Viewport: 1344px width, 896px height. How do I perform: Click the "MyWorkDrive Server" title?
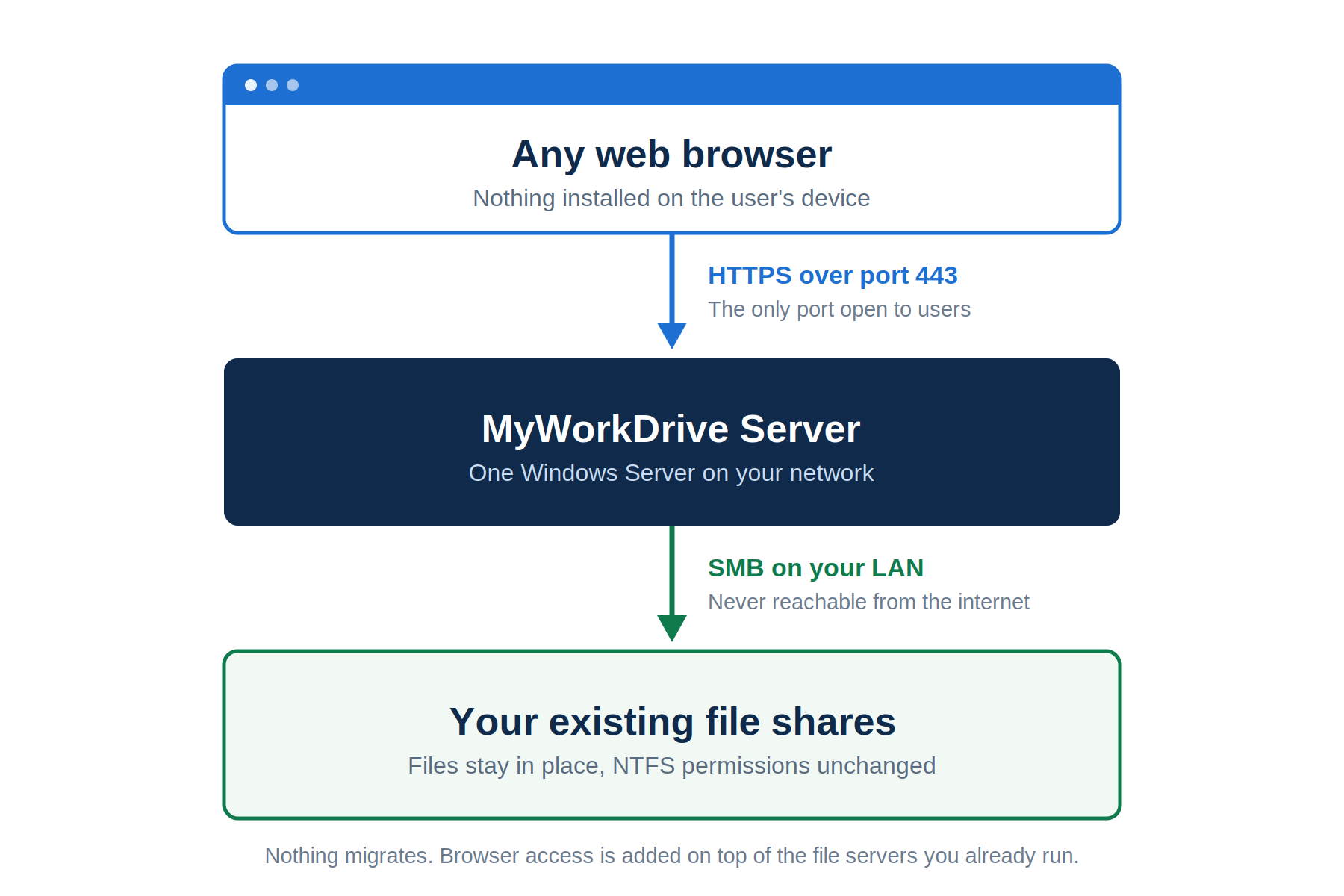(671, 429)
